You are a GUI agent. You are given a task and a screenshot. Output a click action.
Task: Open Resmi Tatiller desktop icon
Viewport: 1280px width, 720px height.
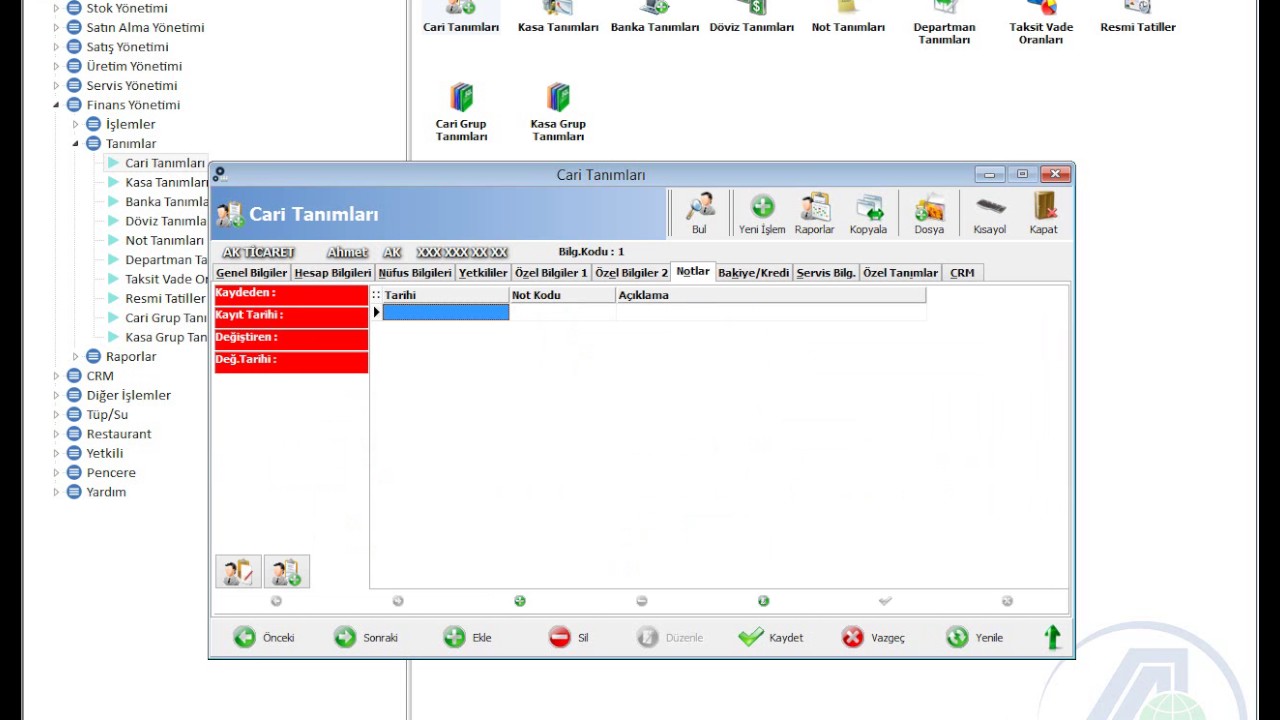pos(1138,16)
